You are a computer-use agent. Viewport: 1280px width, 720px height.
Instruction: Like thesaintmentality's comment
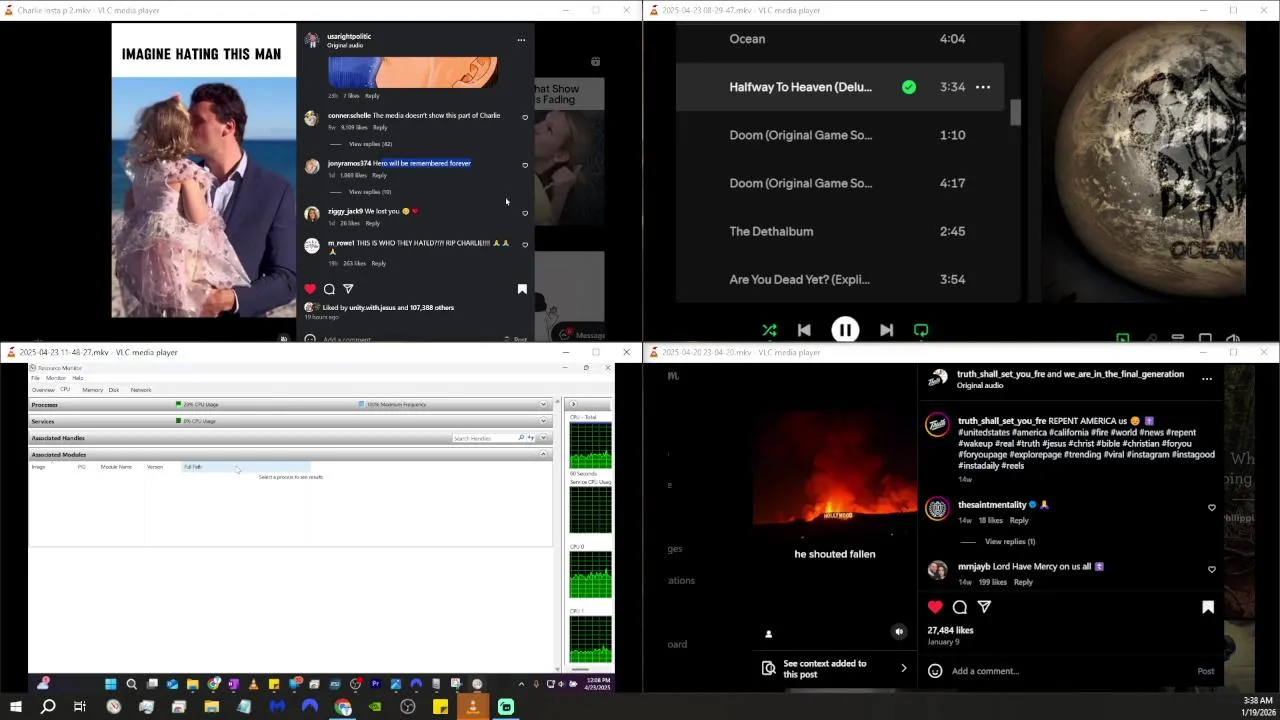pyautogui.click(x=1212, y=508)
